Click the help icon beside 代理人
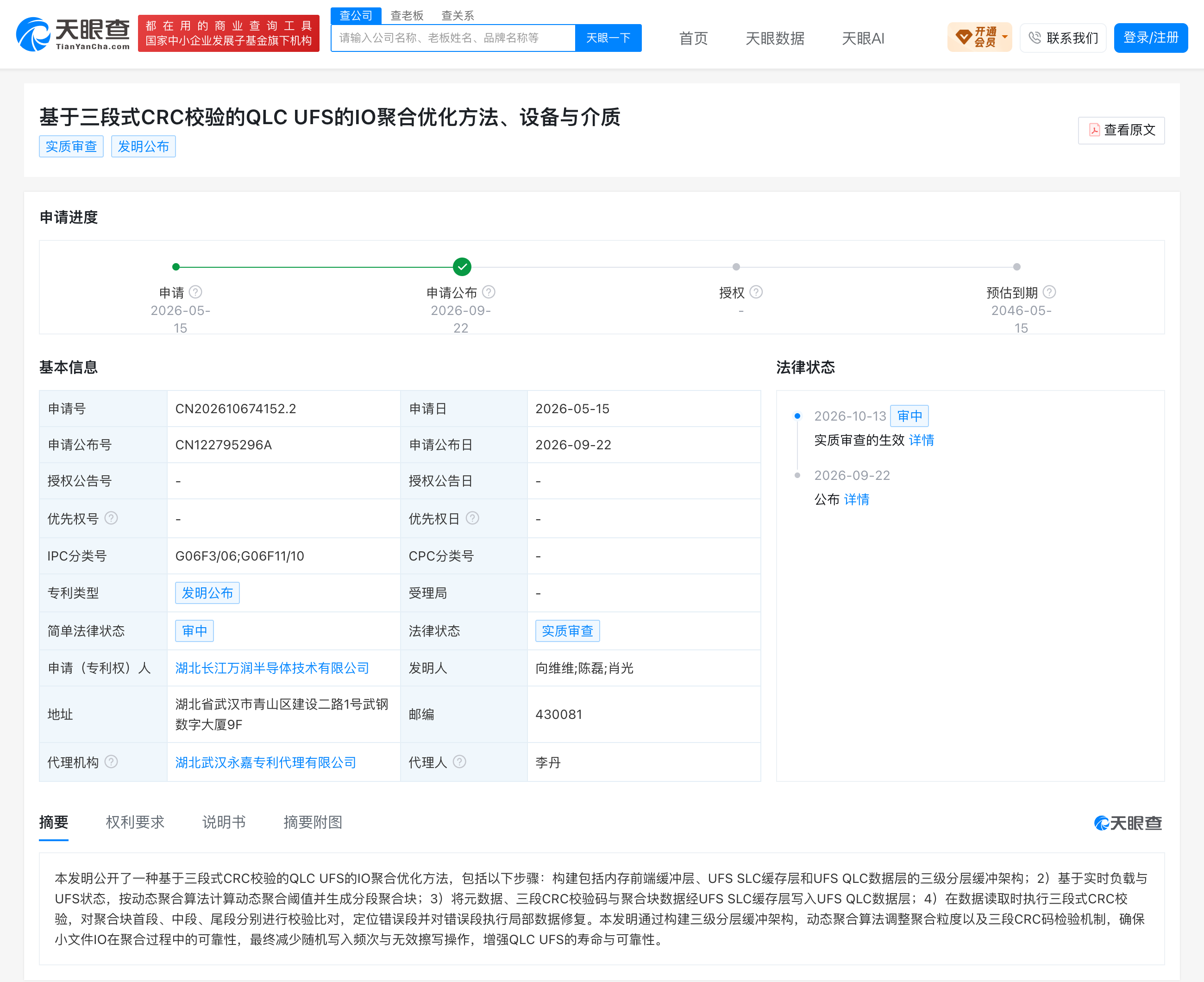The width and height of the screenshot is (1204, 982). (x=460, y=762)
